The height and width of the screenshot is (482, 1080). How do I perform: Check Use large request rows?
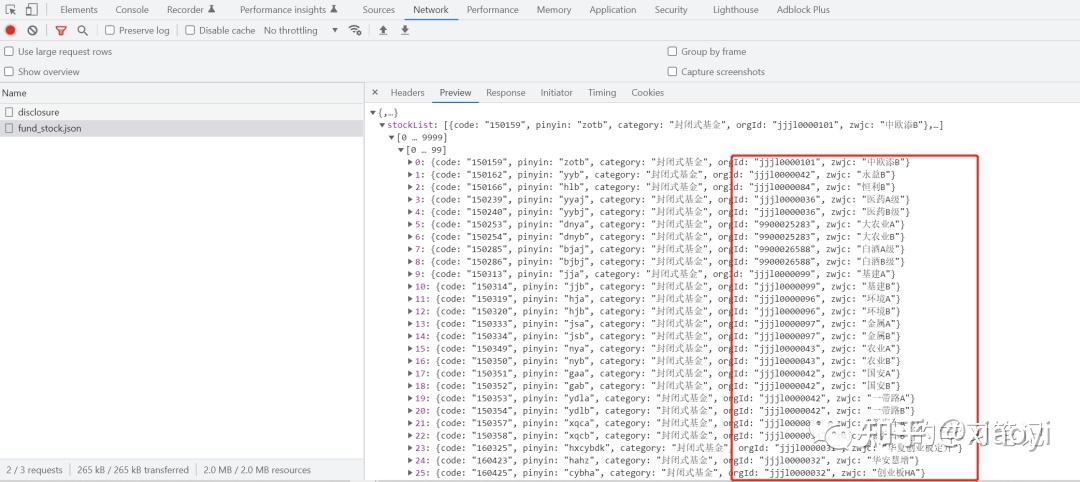tap(9, 52)
